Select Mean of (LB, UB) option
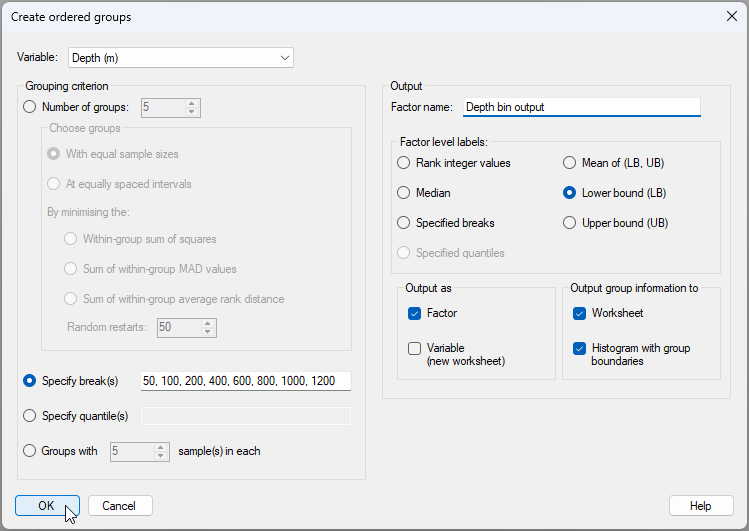 coord(570,163)
